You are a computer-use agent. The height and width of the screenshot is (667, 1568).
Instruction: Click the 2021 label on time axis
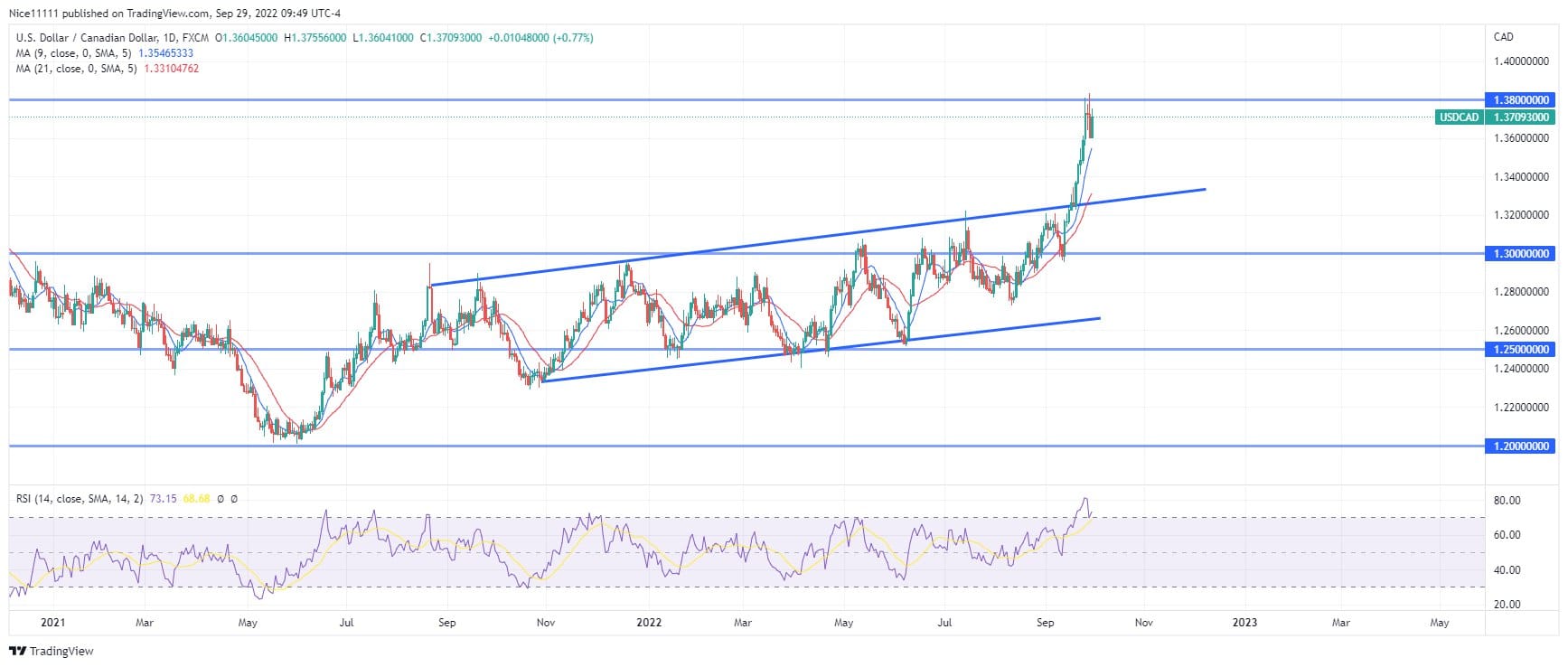pyautogui.click(x=53, y=623)
